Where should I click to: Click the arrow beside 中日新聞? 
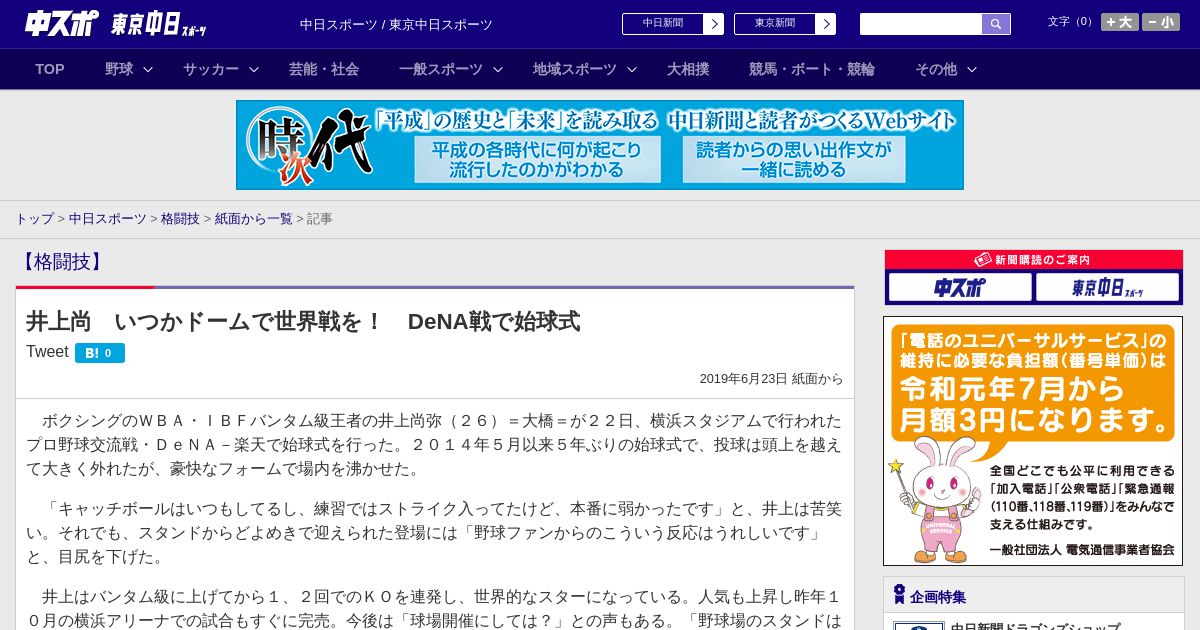coord(714,24)
